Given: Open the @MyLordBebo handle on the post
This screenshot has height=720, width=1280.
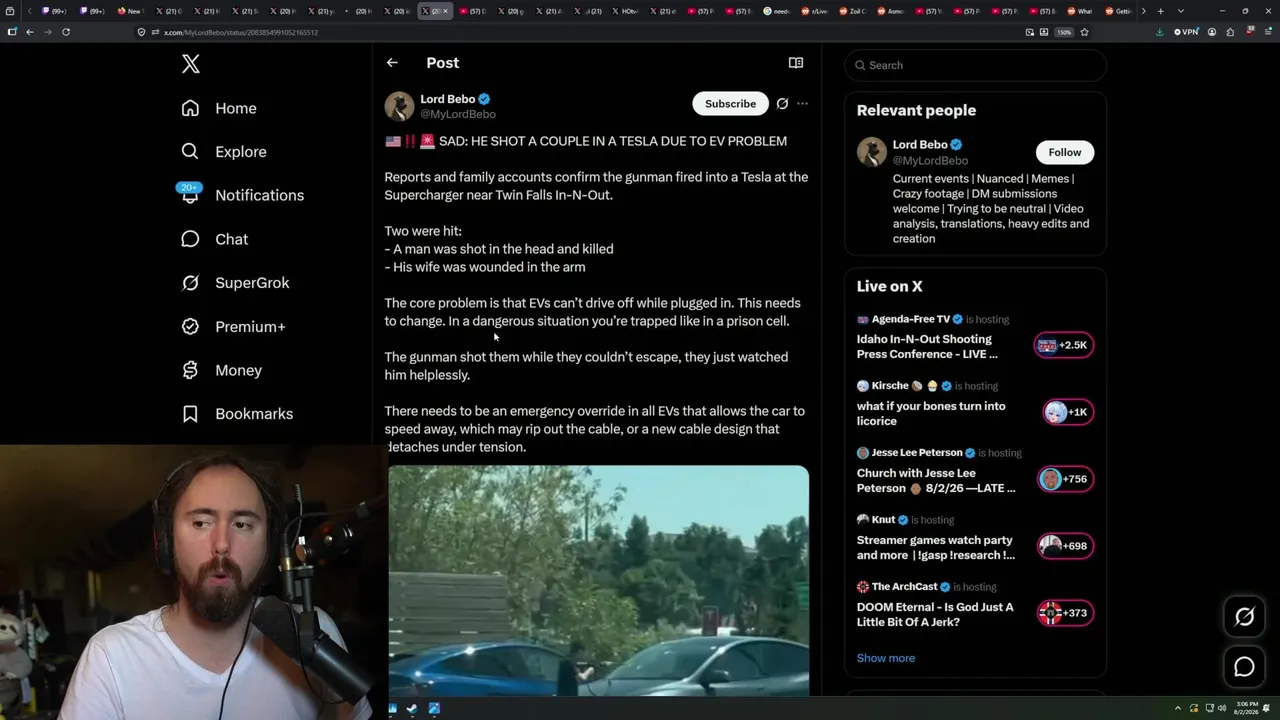Looking at the screenshot, I should (x=458, y=115).
